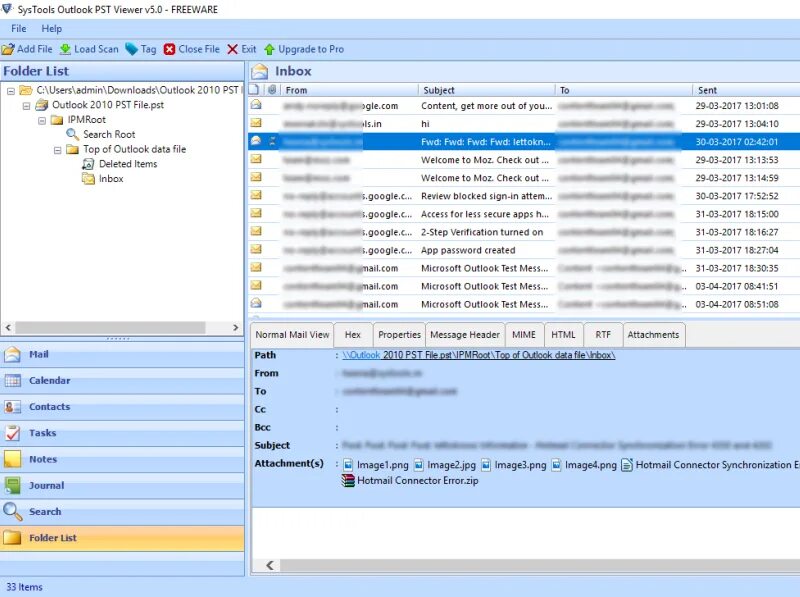Open the RTF tab

coord(603,335)
